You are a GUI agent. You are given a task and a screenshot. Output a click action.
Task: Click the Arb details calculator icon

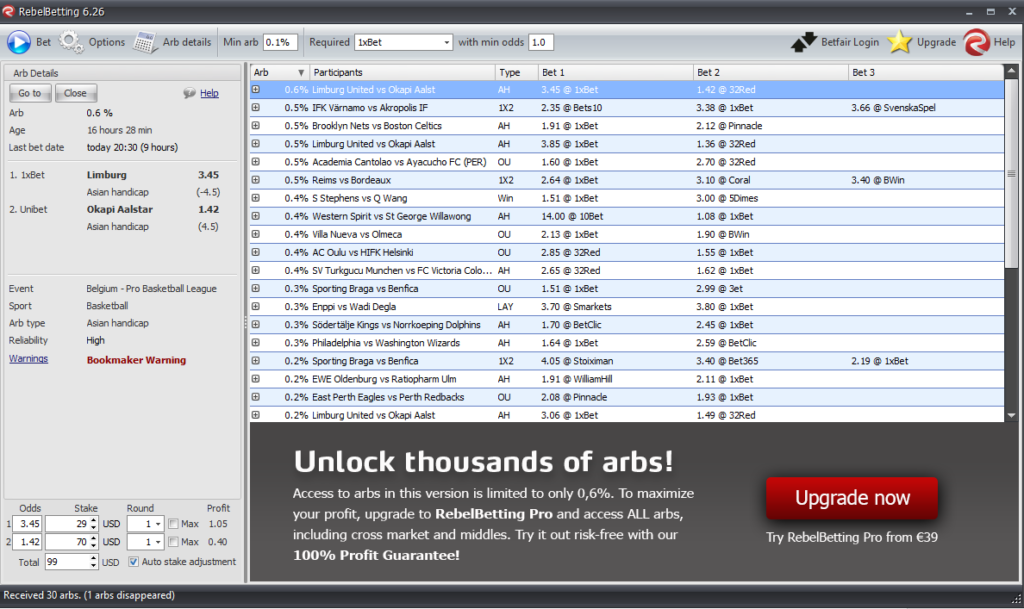[x=144, y=42]
